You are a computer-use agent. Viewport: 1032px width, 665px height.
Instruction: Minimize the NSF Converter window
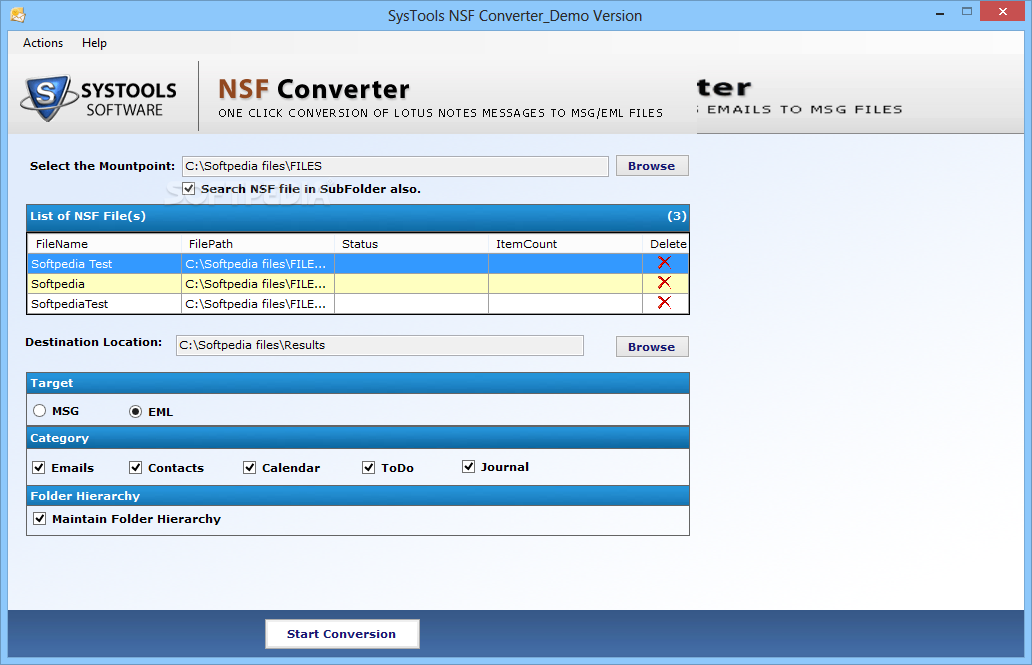[940, 12]
